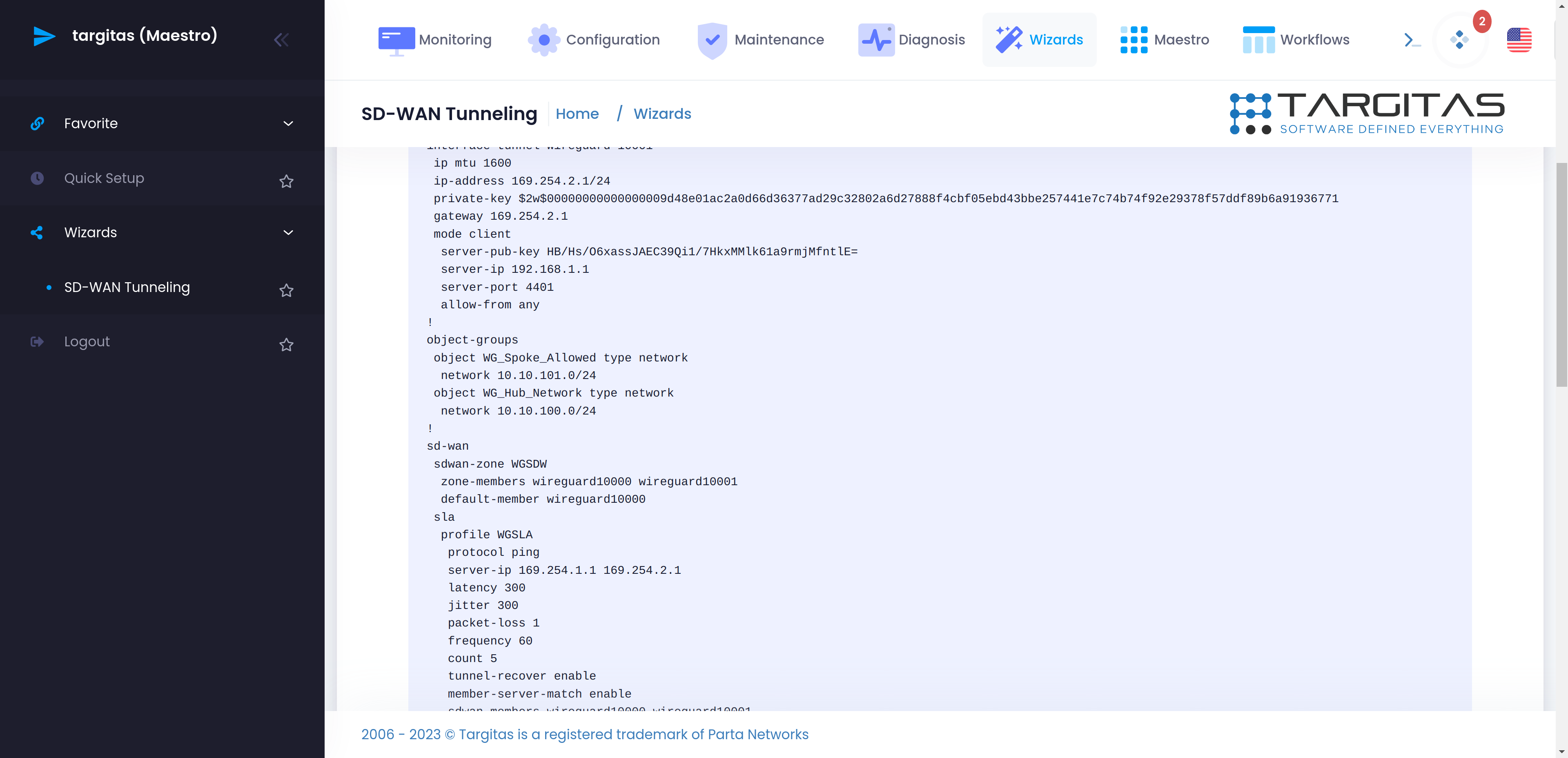Screen dimensions: 1568x758
Task: Click the copyright footer text
Action: coord(585,735)
